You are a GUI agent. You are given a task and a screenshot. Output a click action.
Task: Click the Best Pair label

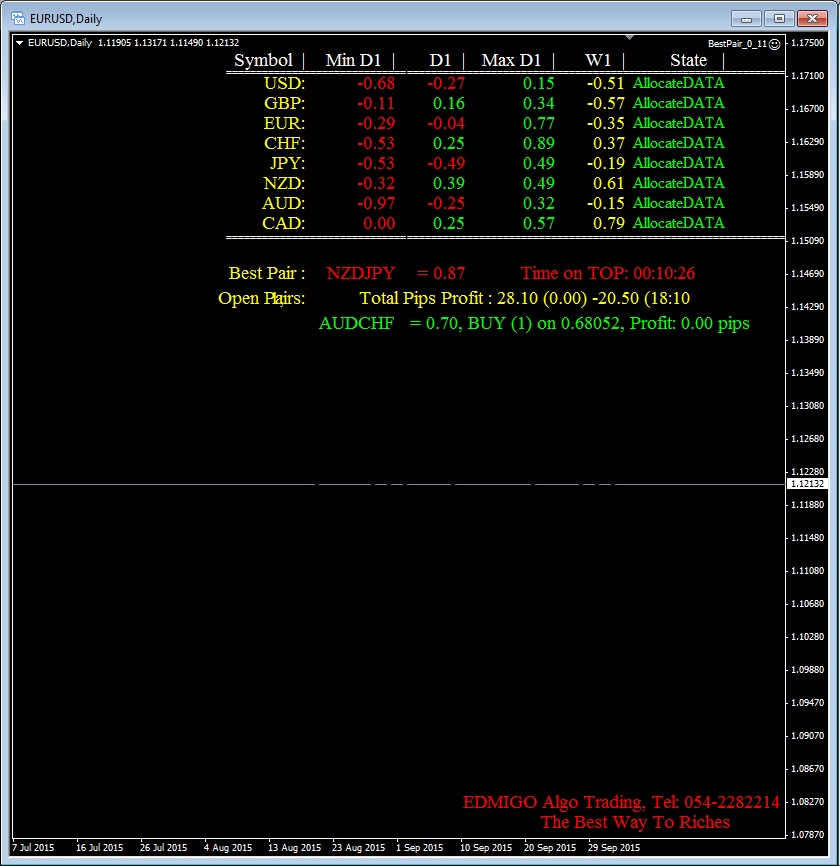267,273
